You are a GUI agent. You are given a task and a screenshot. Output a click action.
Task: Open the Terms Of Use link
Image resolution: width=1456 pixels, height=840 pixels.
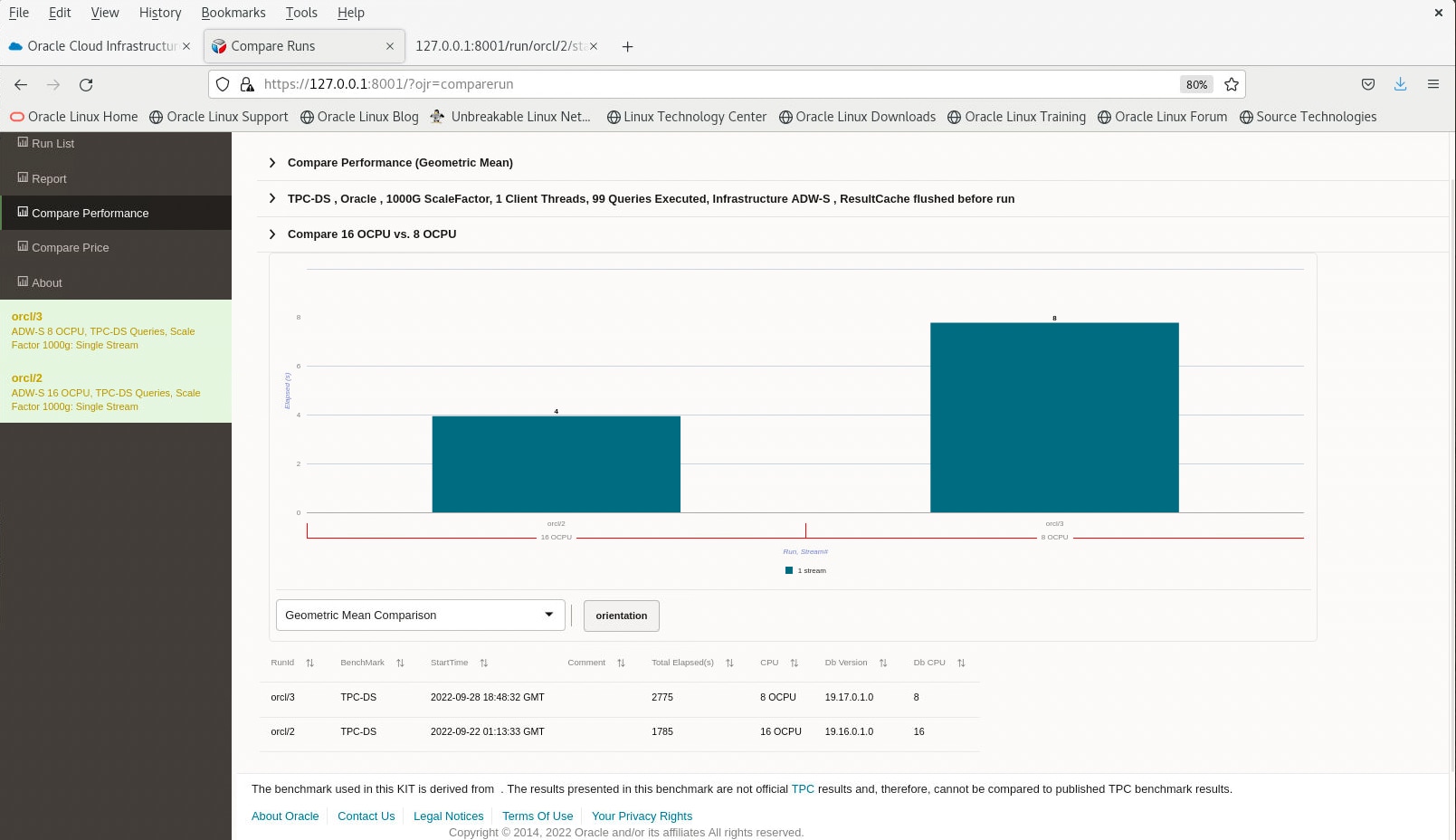click(x=538, y=816)
